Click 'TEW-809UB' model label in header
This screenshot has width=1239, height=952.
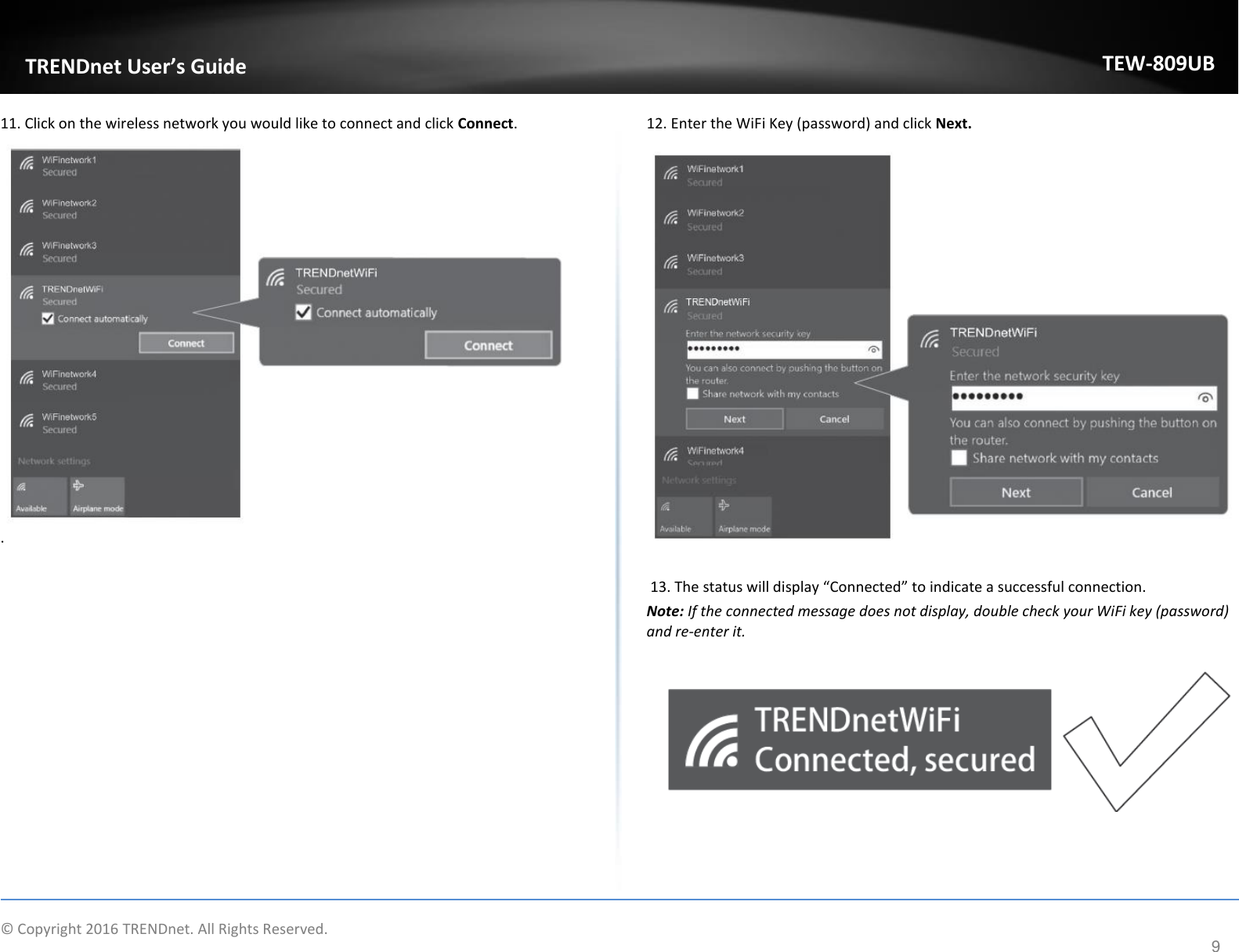[1158, 63]
